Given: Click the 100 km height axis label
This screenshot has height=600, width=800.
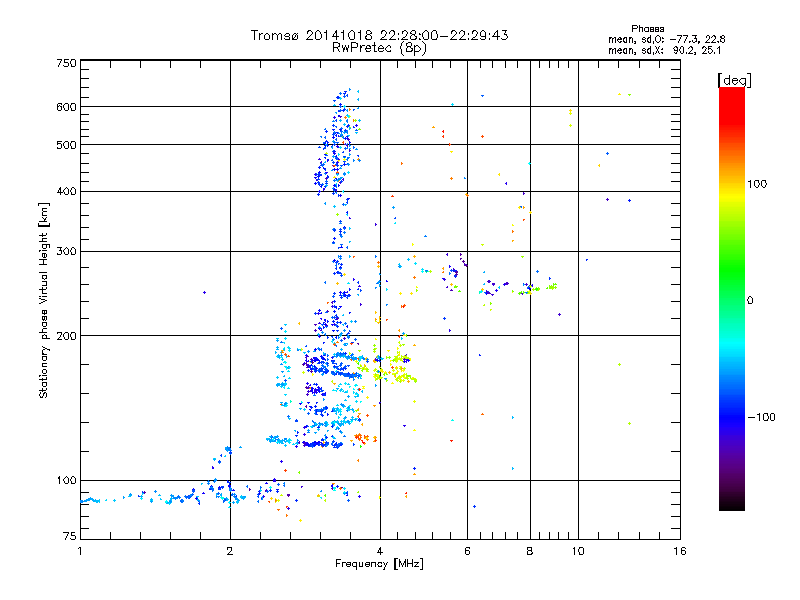Looking at the screenshot, I should [x=66, y=481].
